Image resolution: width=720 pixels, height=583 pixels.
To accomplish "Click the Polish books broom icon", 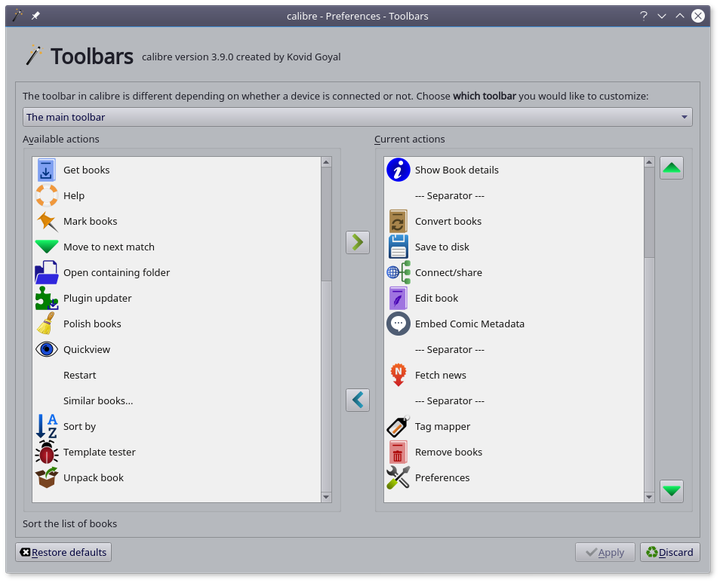I will [x=46, y=324].
